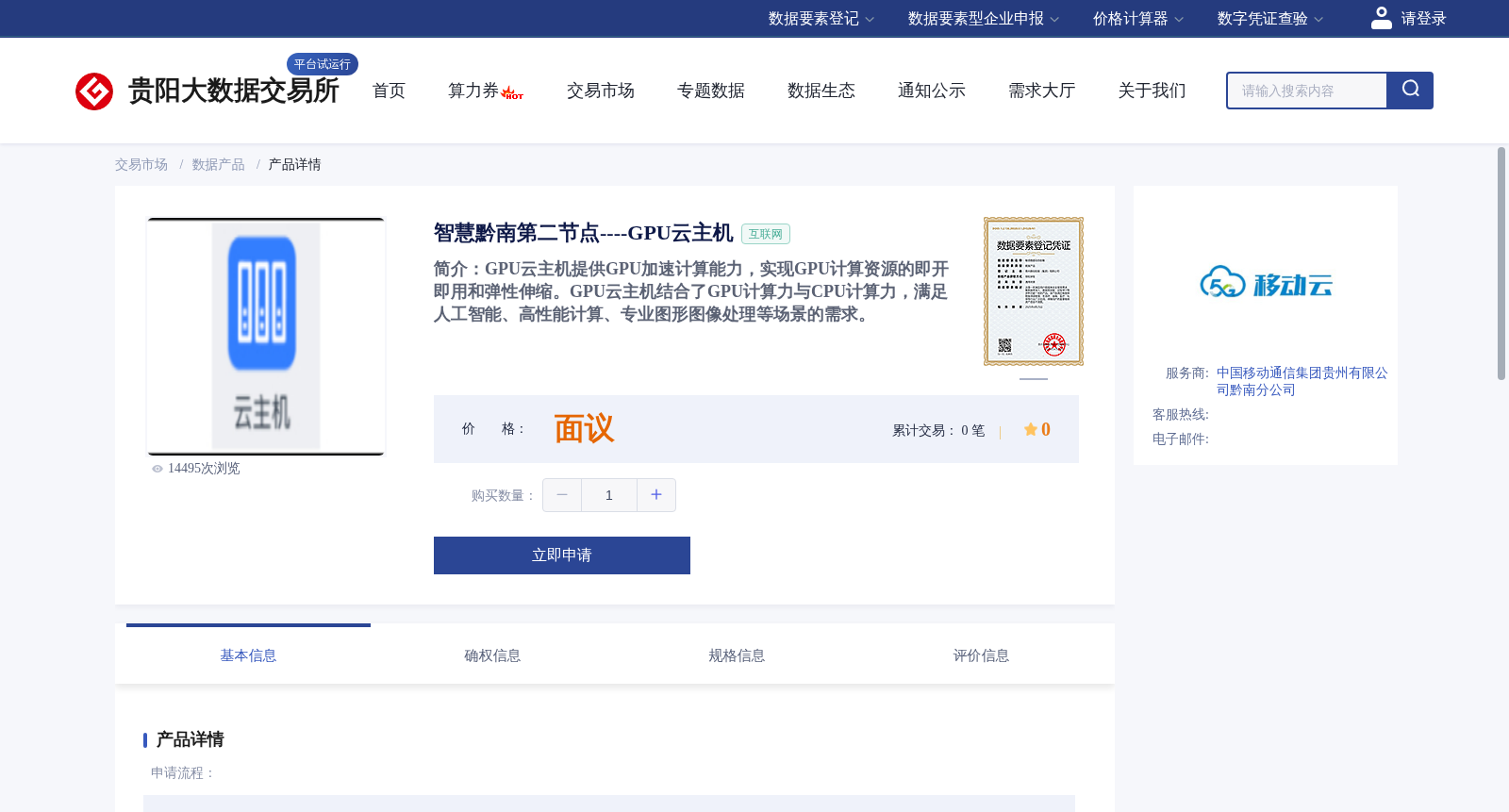Expand the 价格计算器 dropdown
The width and height of the screenshot is (1509, 812).
[1138, 19]
